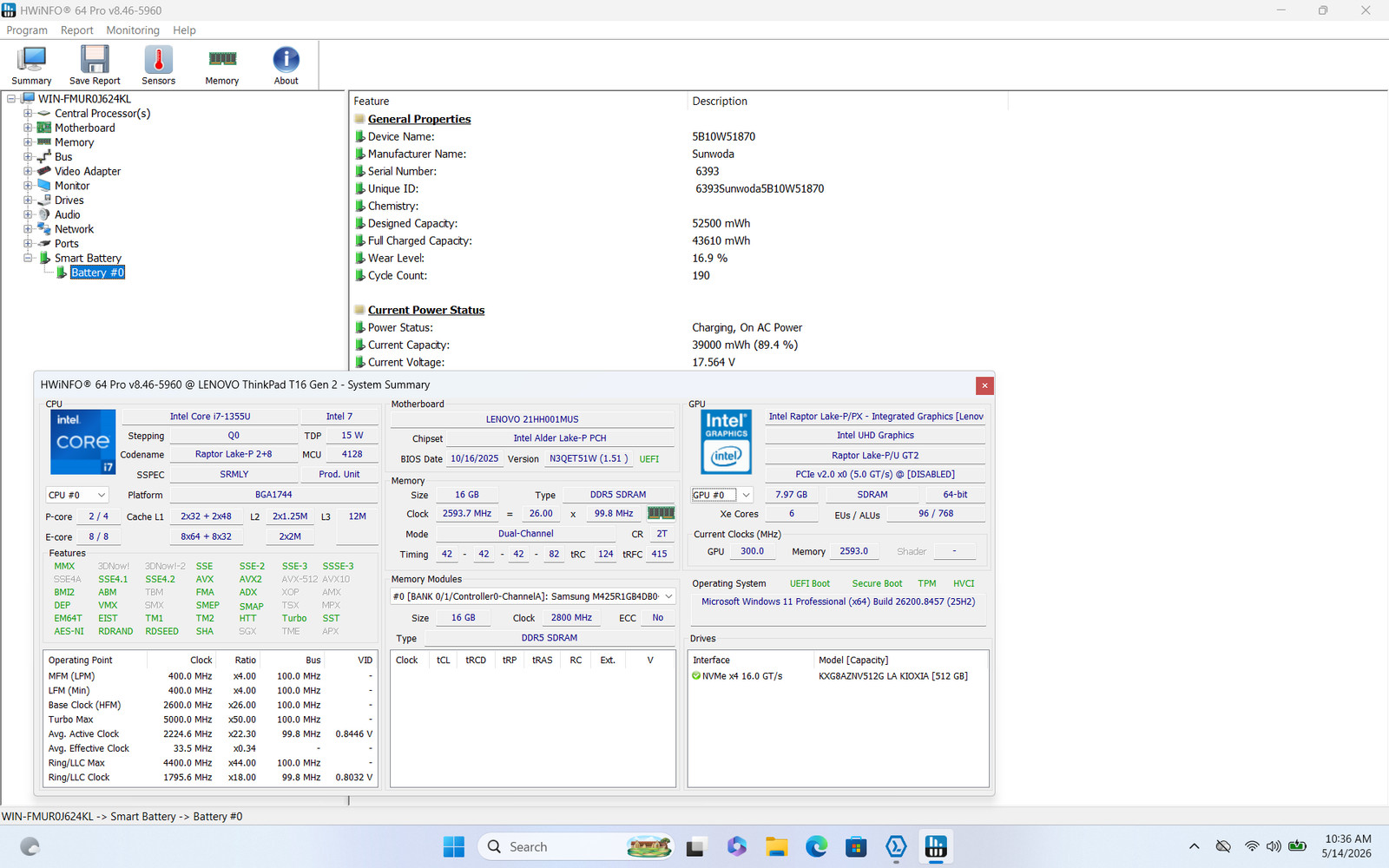This screenshot has height=868, width=1389.
Task: Click the battery icon beside Battery #0 in tree
Action: click(62, 273)
